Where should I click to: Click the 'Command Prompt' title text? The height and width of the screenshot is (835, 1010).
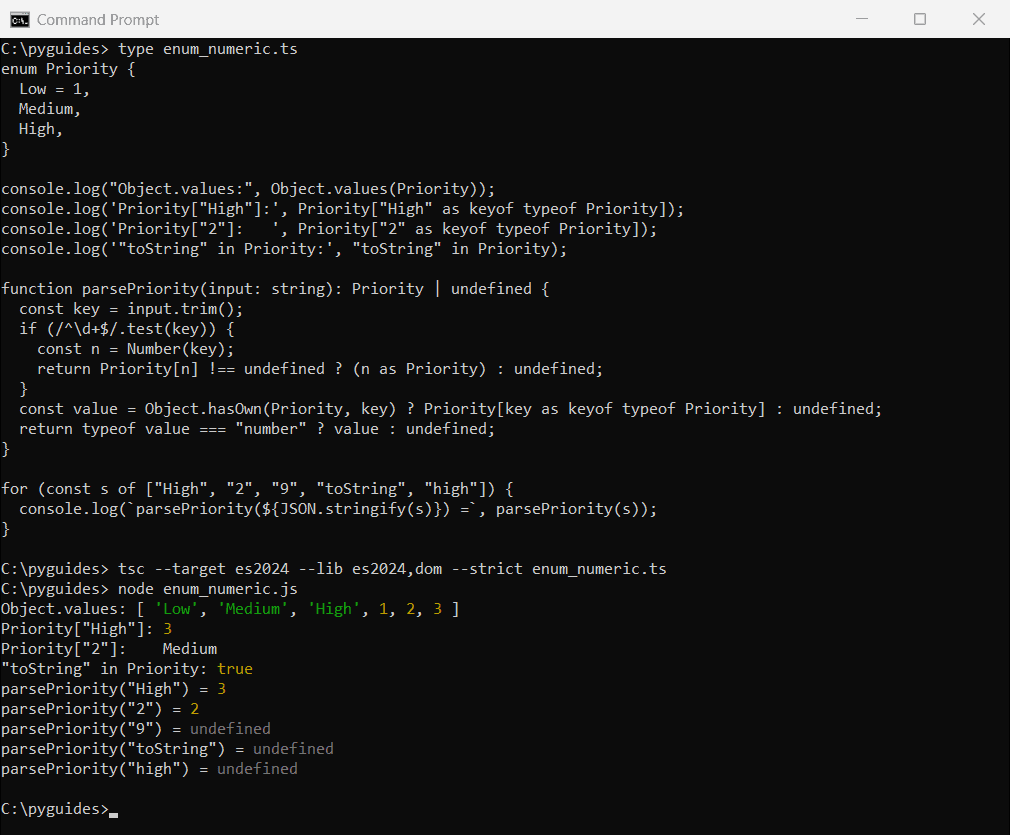[x=98, y=20]
